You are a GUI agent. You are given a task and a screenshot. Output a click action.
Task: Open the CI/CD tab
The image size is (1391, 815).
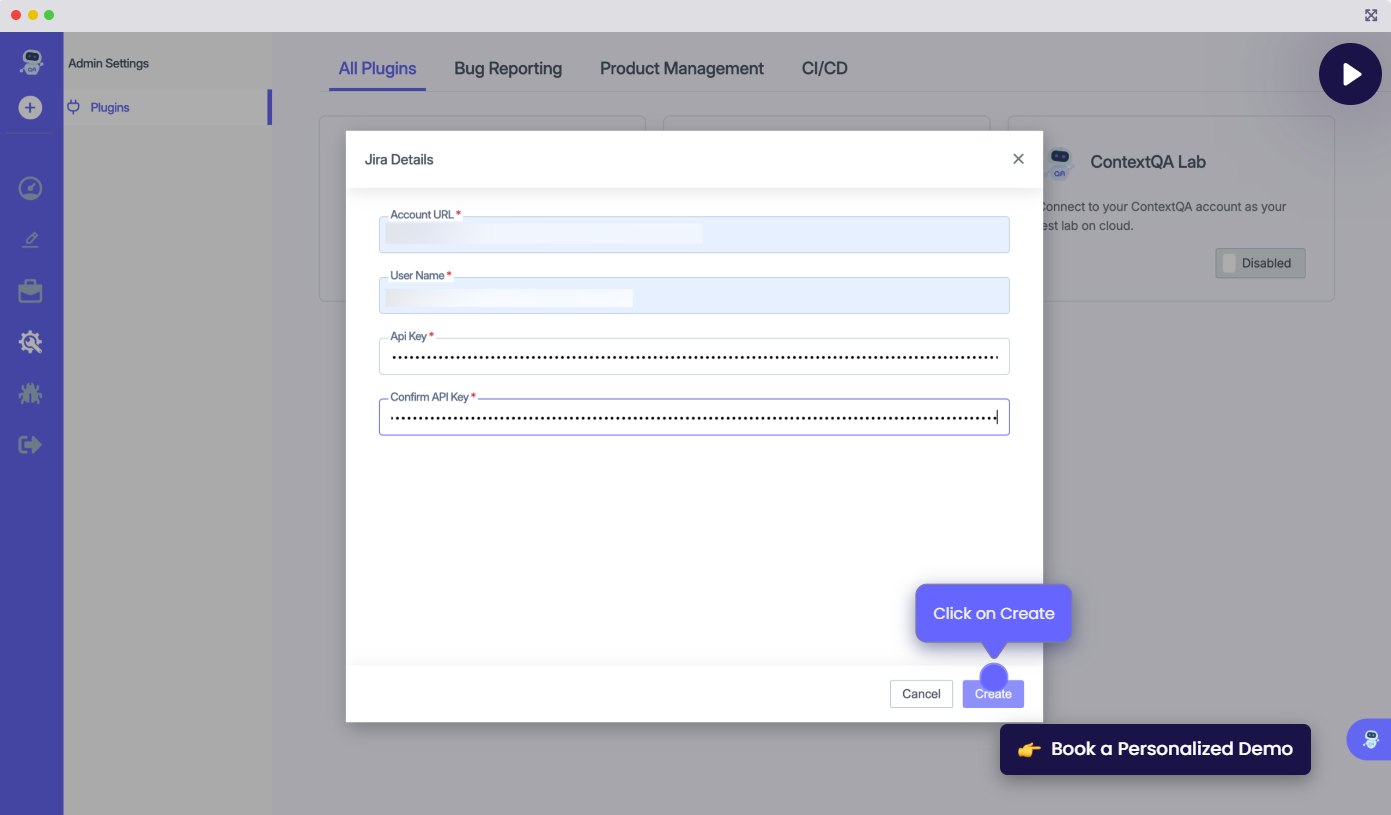pos(824,69)
